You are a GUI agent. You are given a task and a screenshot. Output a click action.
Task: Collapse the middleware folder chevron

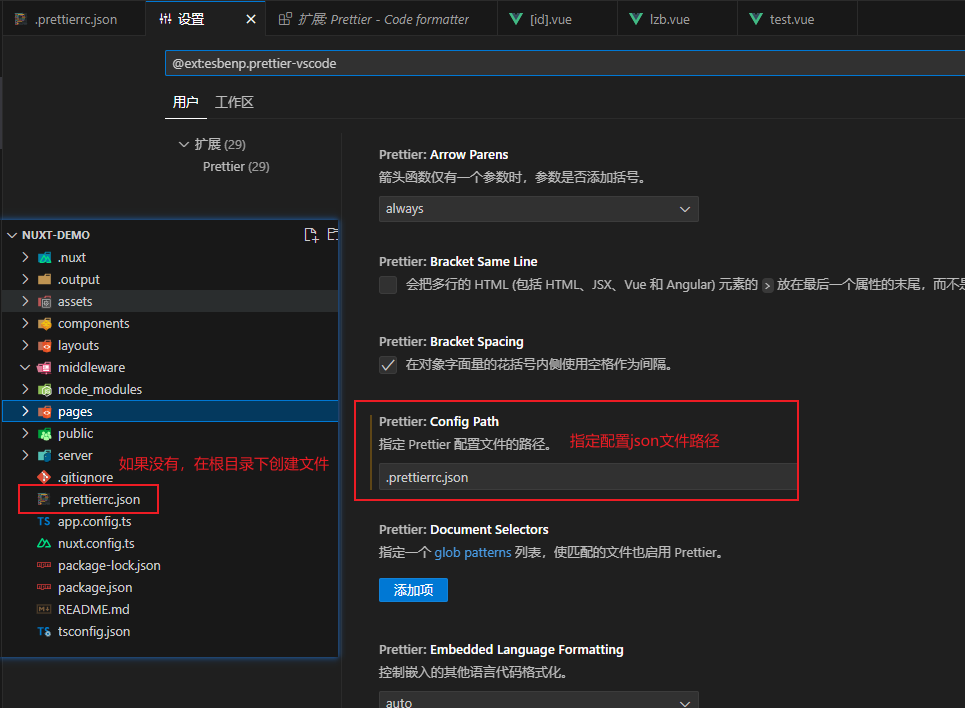click(25, 368)
